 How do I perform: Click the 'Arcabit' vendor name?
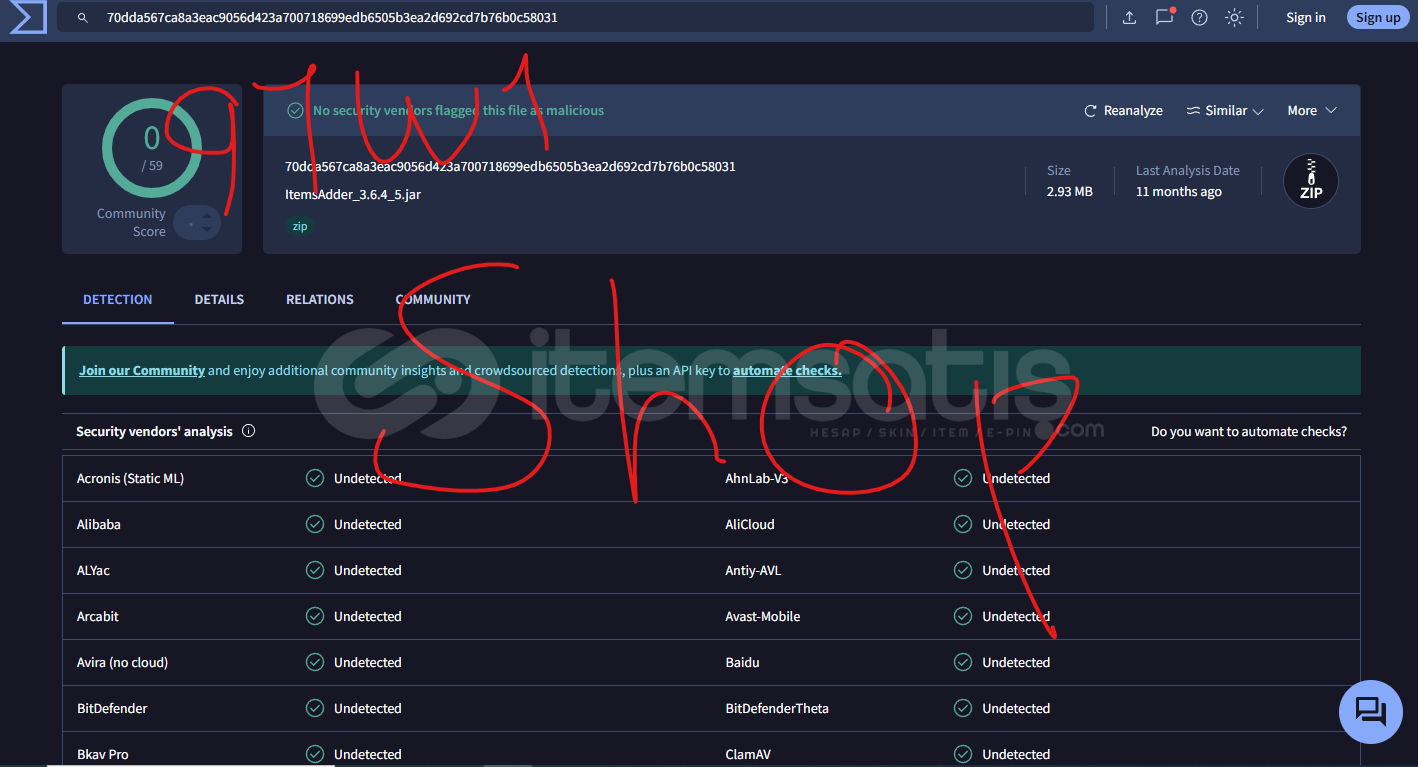click(x=98, y=616)
